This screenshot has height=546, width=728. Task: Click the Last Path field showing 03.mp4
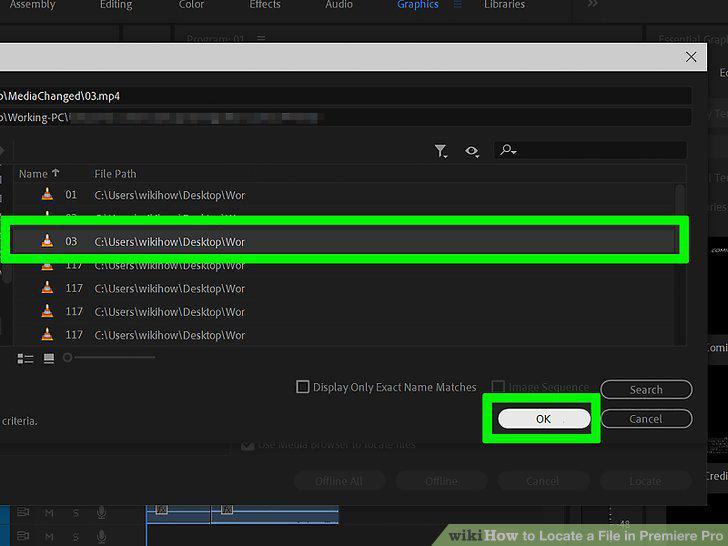click(346, 96)
